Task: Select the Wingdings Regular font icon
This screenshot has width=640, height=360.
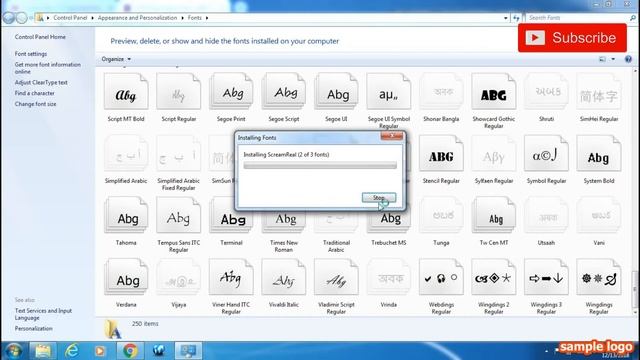Action: point(599,277)
